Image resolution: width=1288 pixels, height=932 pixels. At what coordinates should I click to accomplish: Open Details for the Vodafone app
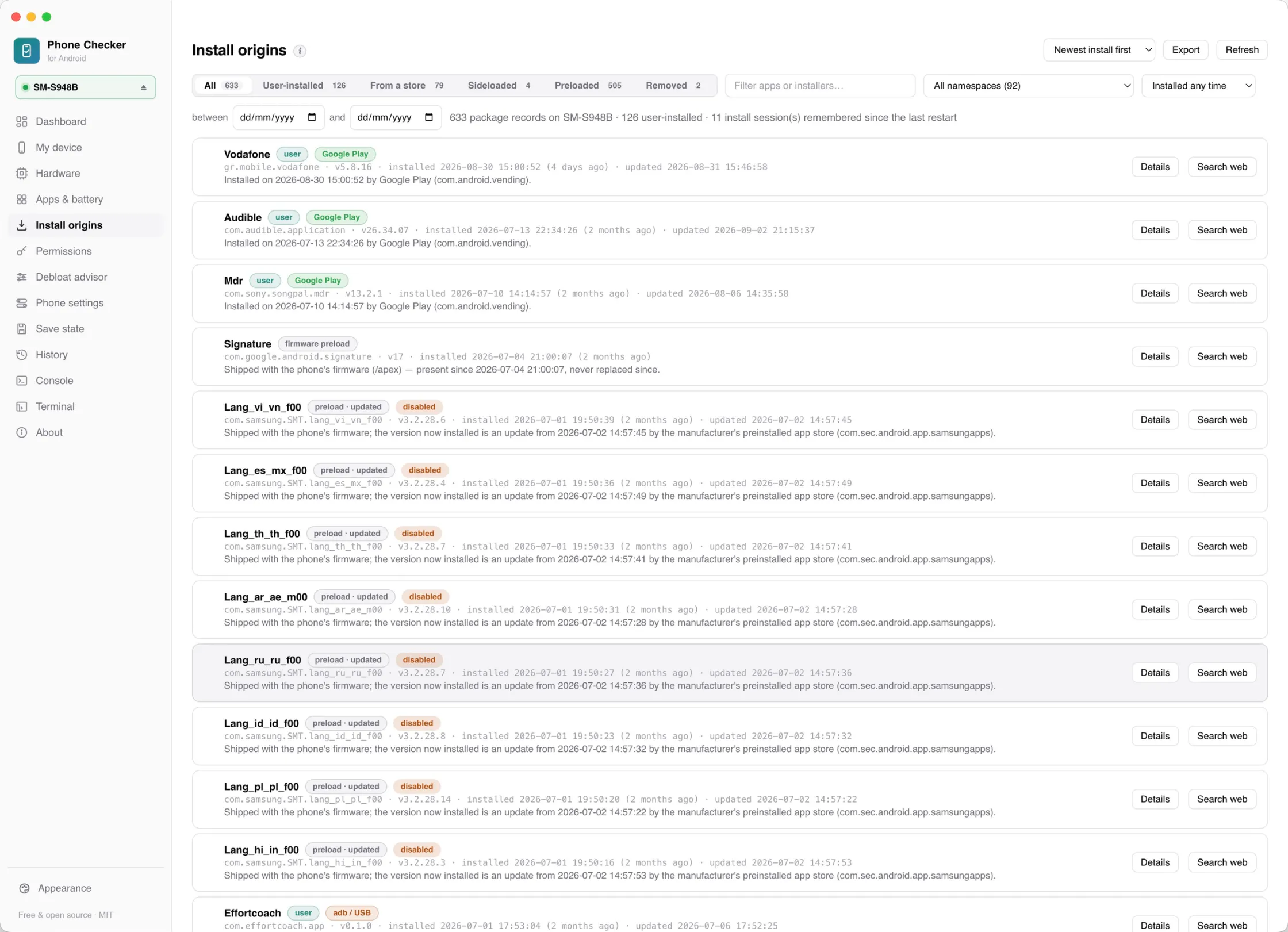1155,167
